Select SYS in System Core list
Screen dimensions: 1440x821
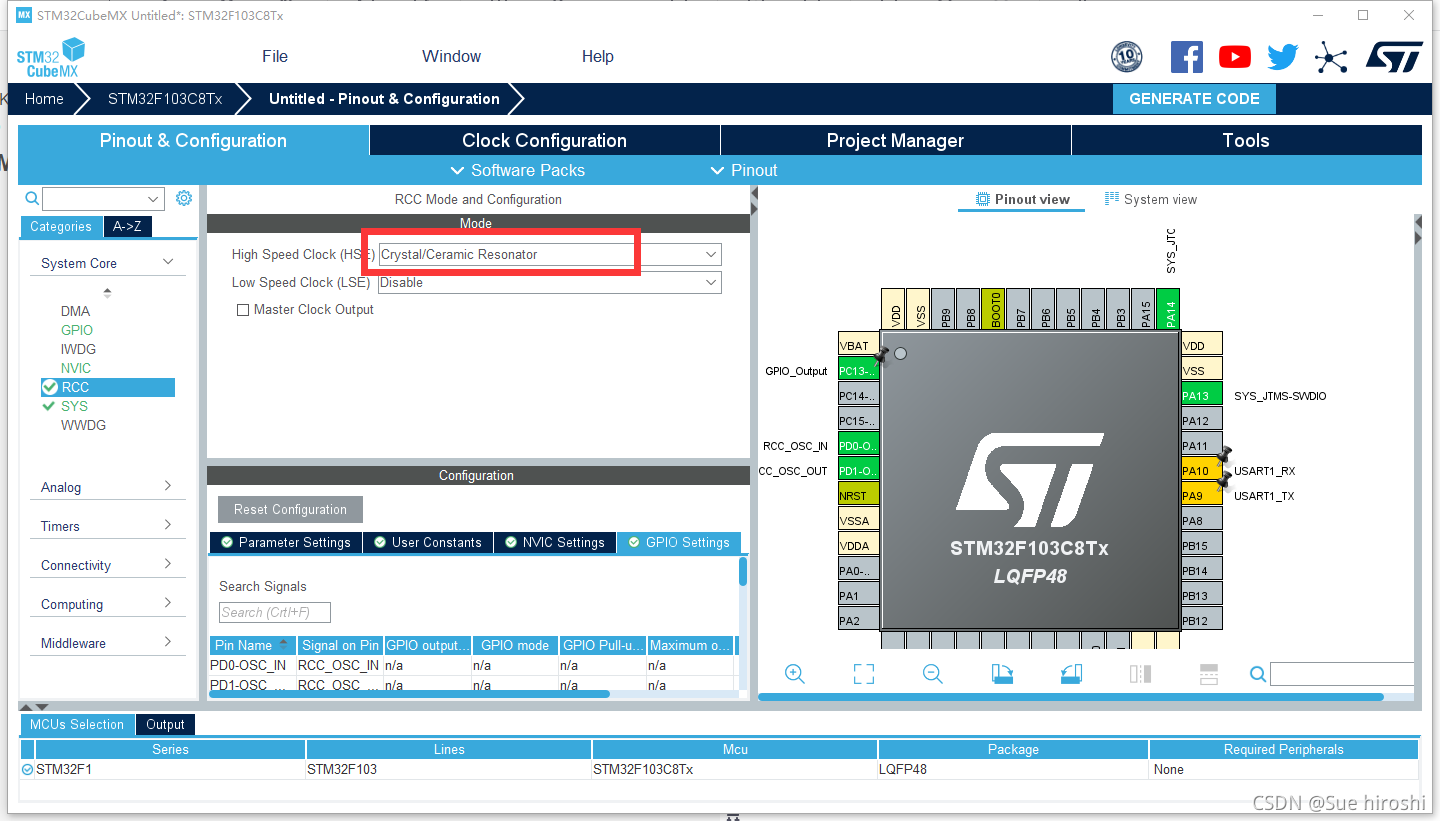point(74,406)
